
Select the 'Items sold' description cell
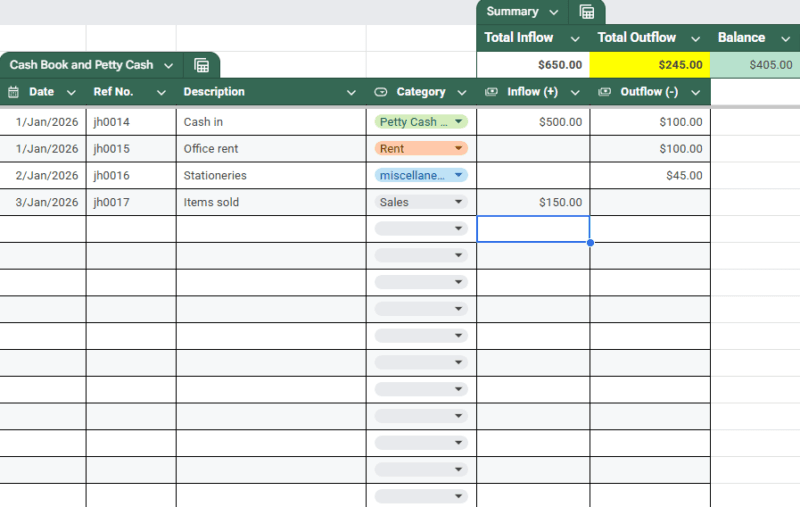click(271, 202)
